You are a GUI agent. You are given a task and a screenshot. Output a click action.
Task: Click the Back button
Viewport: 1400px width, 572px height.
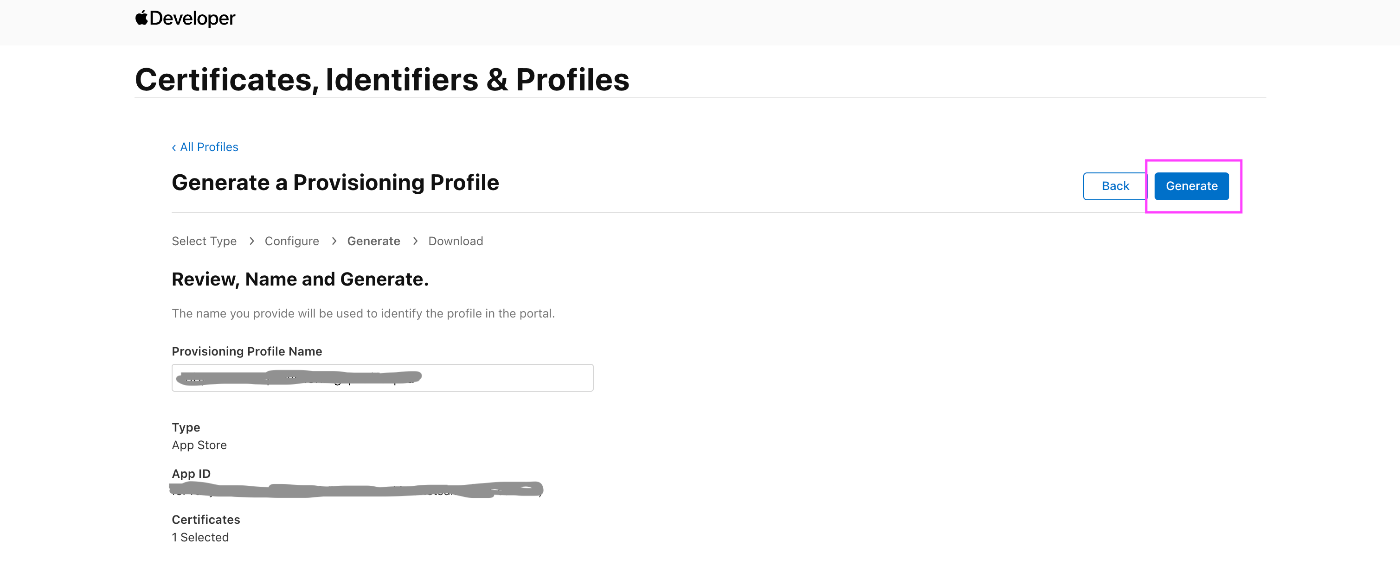click(1115, 186)
